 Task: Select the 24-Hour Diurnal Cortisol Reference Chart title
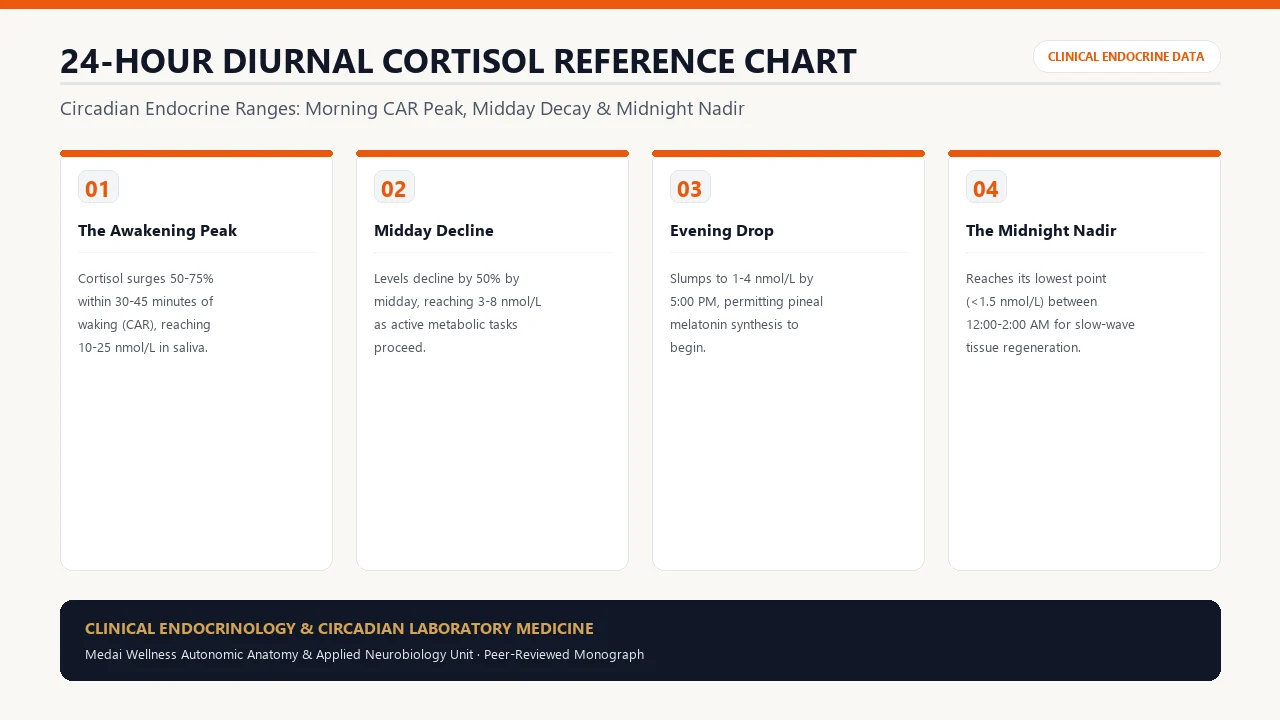pyautogui.click(x=458, y=61)
